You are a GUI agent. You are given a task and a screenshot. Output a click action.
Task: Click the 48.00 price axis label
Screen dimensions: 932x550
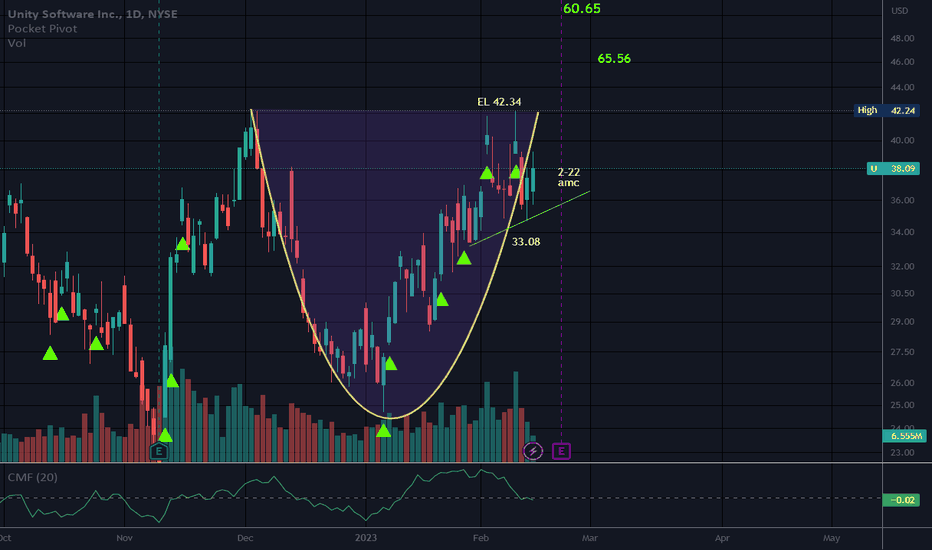[x=902, y=38]
